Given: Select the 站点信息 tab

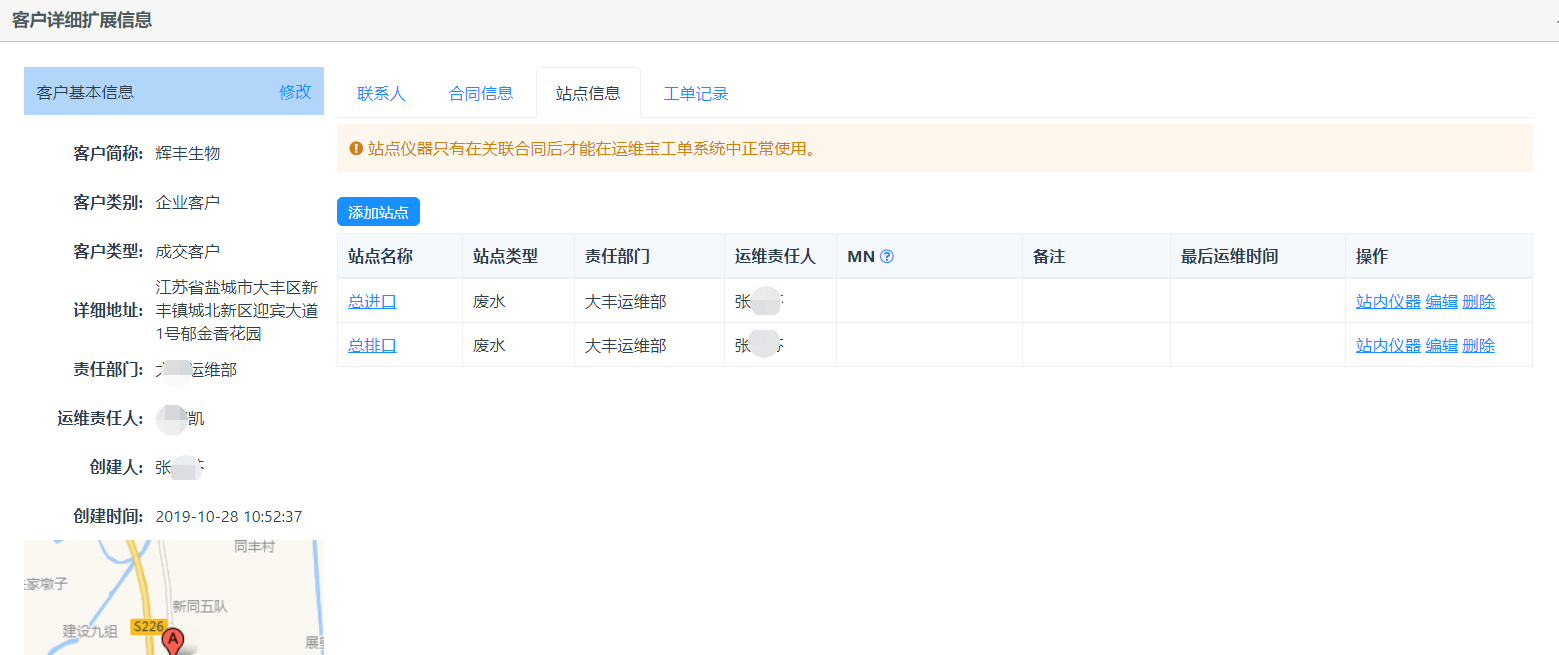Looking at the screenshot, I should tap(588, 94).
